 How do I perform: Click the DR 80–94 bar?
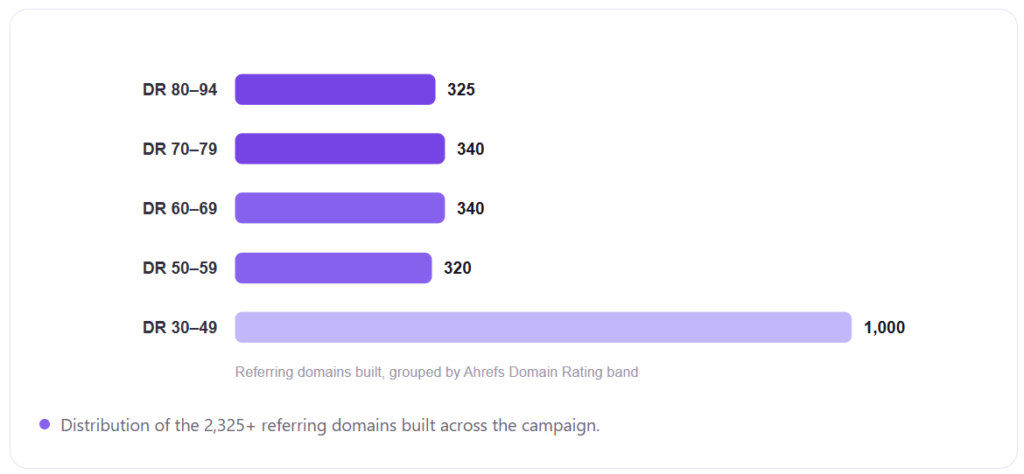[335, 89]
